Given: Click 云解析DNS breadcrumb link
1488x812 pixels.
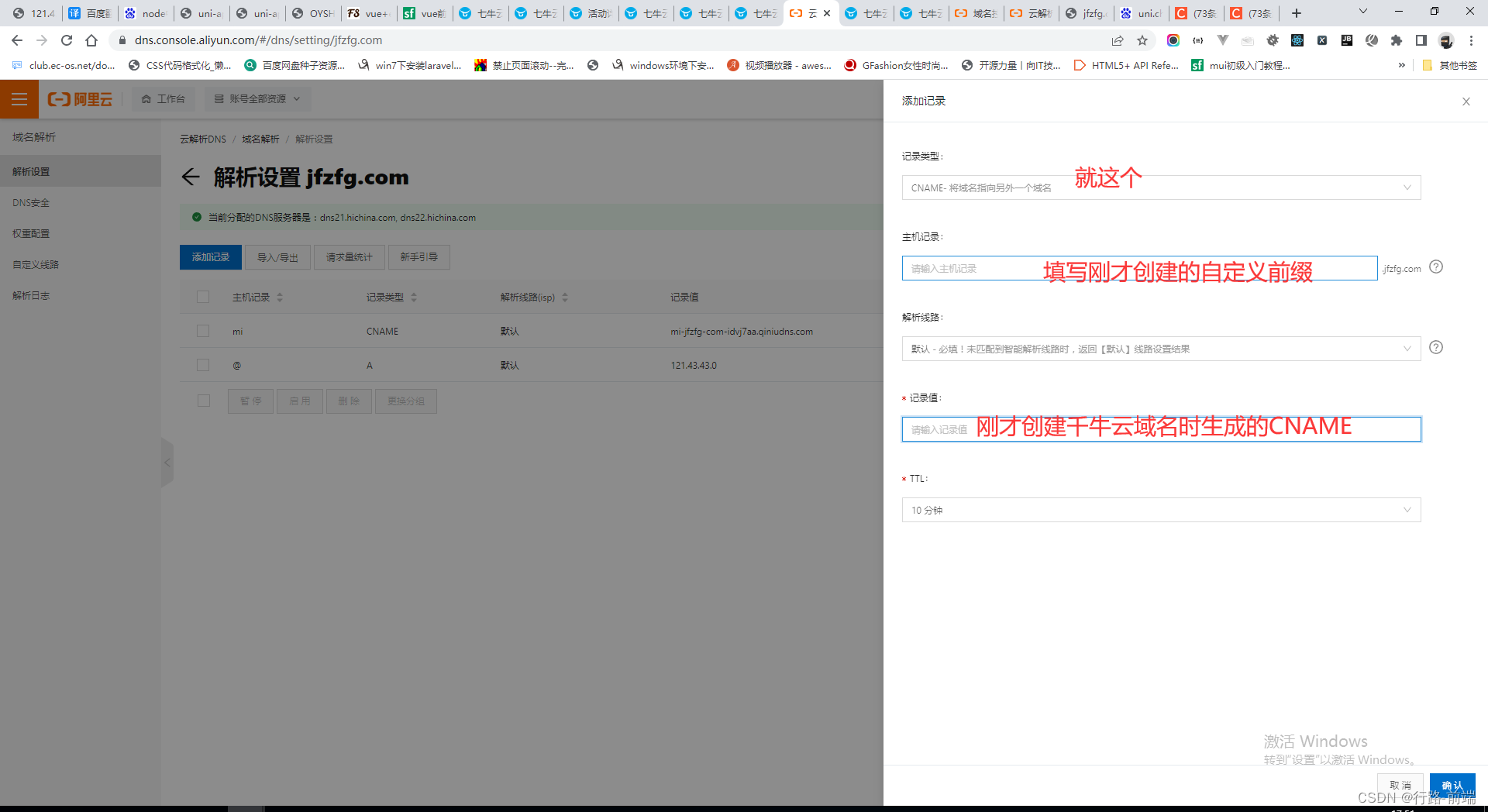Looking at the screenshot, I should [203, 139].
